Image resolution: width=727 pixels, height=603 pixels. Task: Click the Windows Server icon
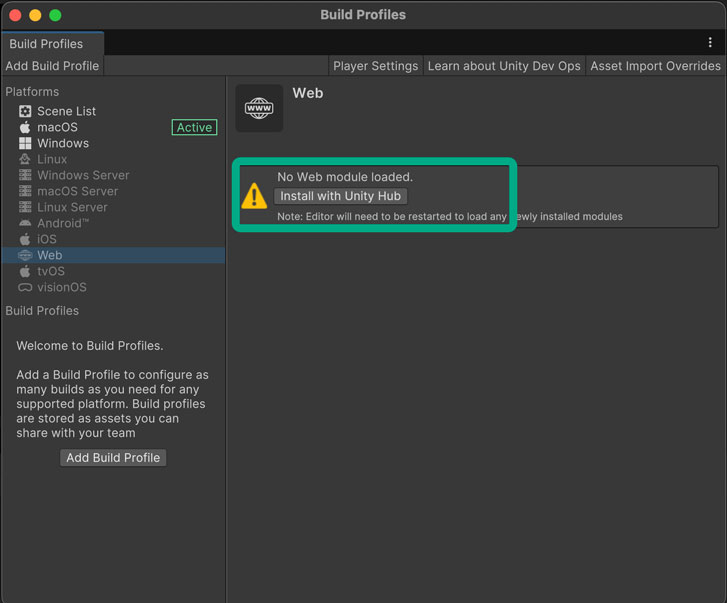(25, 175)
